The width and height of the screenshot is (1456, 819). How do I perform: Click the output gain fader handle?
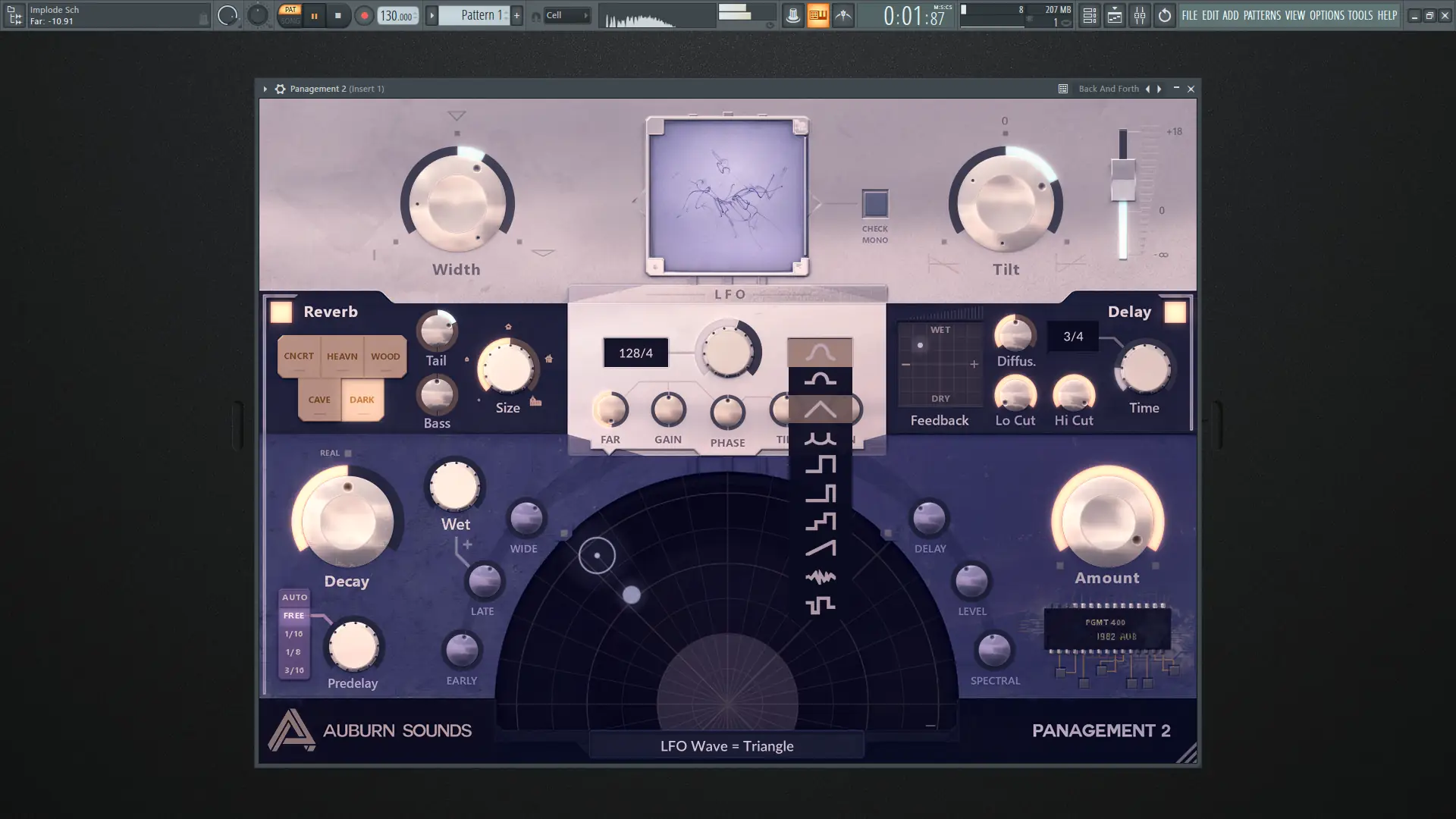1123,179
